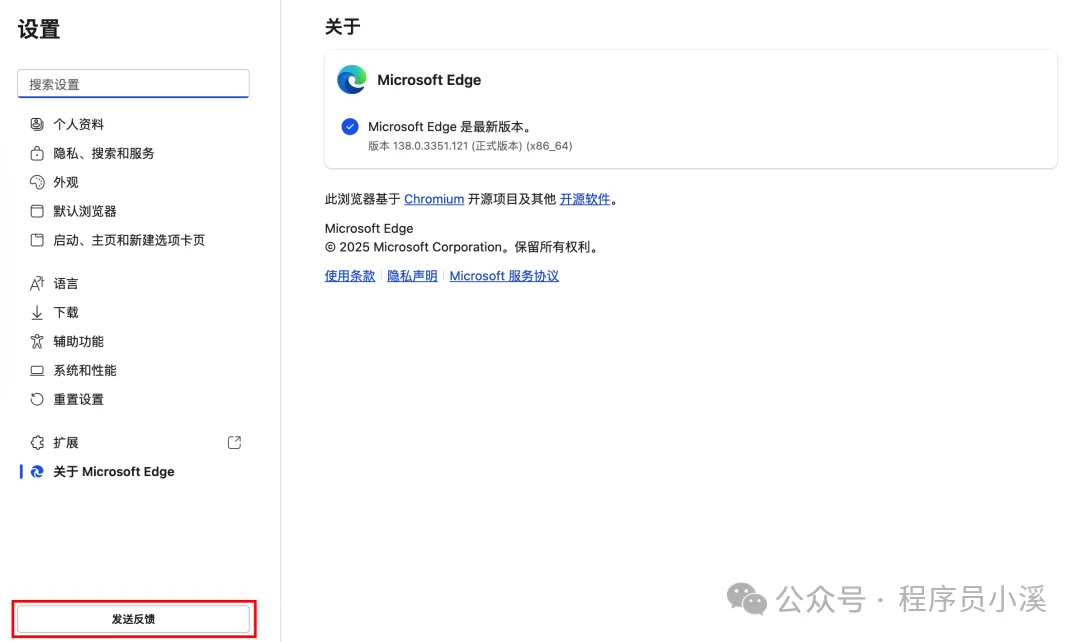Click the 设置 sidebar heading

(39, 30)
